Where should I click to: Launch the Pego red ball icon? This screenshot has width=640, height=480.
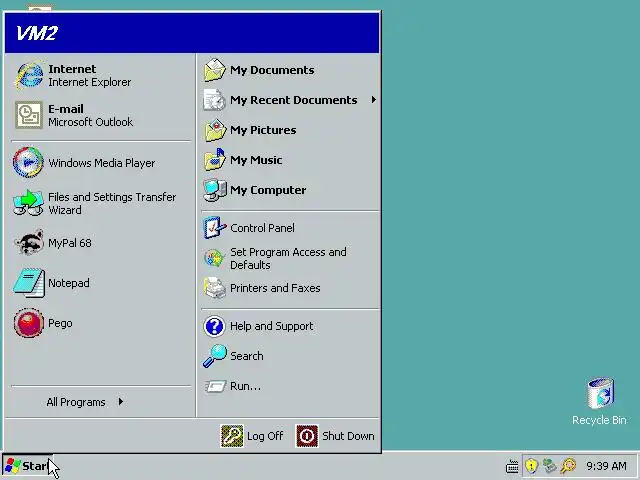(x=29, y=322)
